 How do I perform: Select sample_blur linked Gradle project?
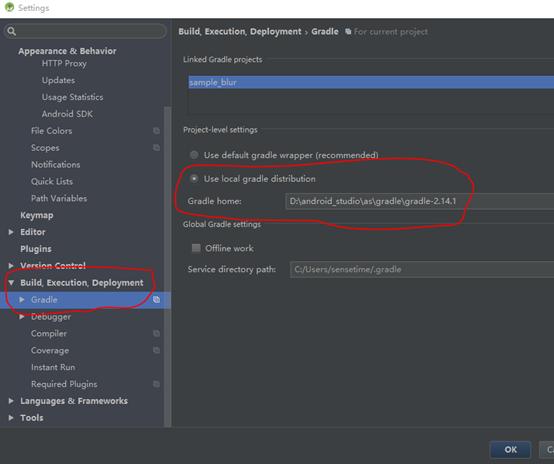click(x=371, y=82)
